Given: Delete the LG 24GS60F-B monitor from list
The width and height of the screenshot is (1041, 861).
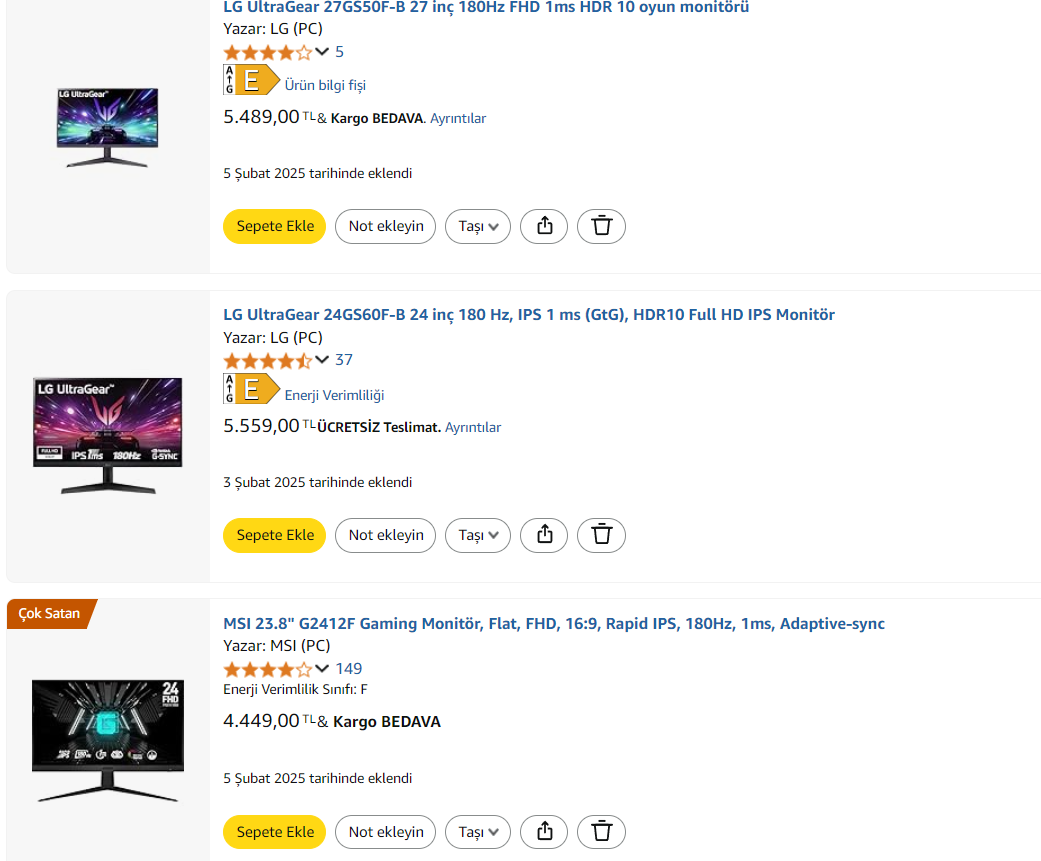Looking at the screenshot, I should (601, 535).
